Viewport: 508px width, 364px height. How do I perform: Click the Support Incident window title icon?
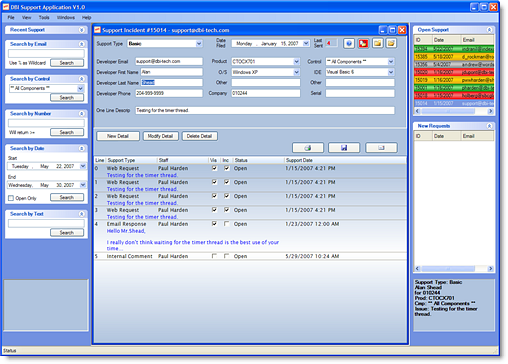(x=97, y=30)
